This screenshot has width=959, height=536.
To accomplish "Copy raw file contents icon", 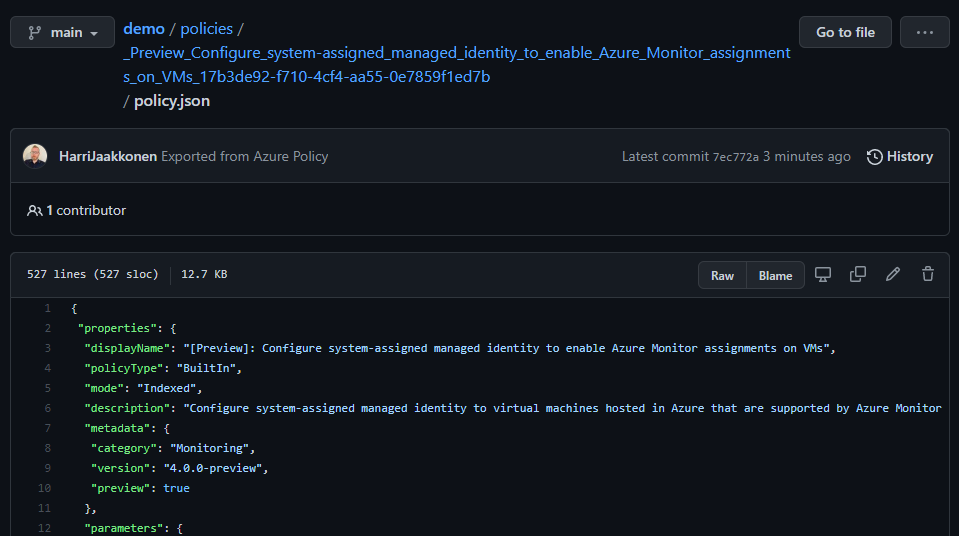I will point(857,275).
